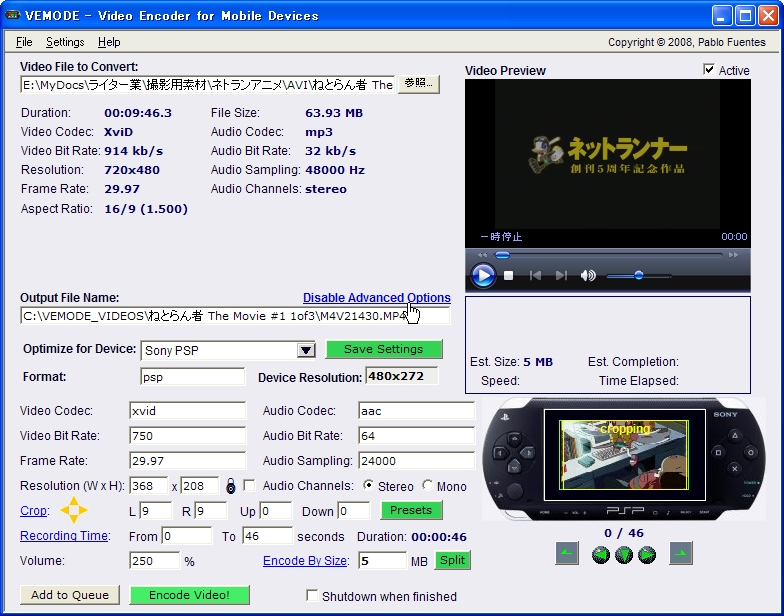784x616 pixels.
Task: Click the video preview seek bar handle
Action: 502,256
